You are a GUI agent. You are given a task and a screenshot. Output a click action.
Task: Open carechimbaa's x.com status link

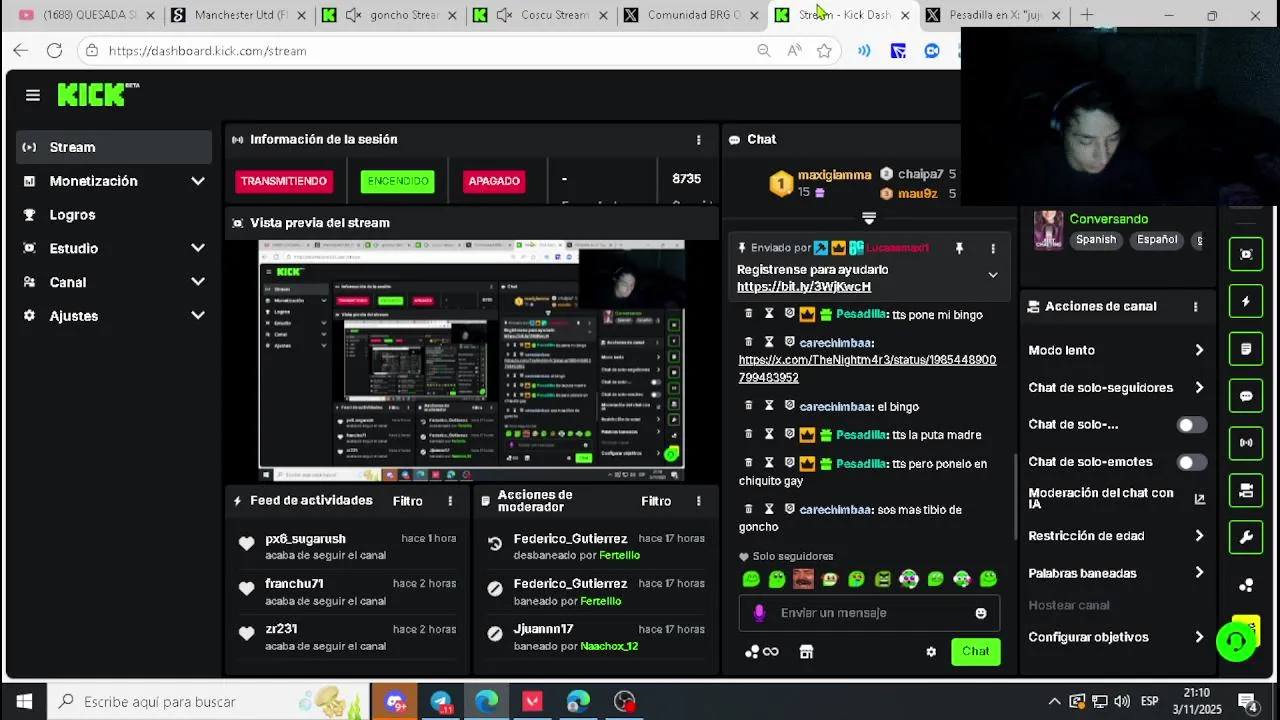point(867,368)
